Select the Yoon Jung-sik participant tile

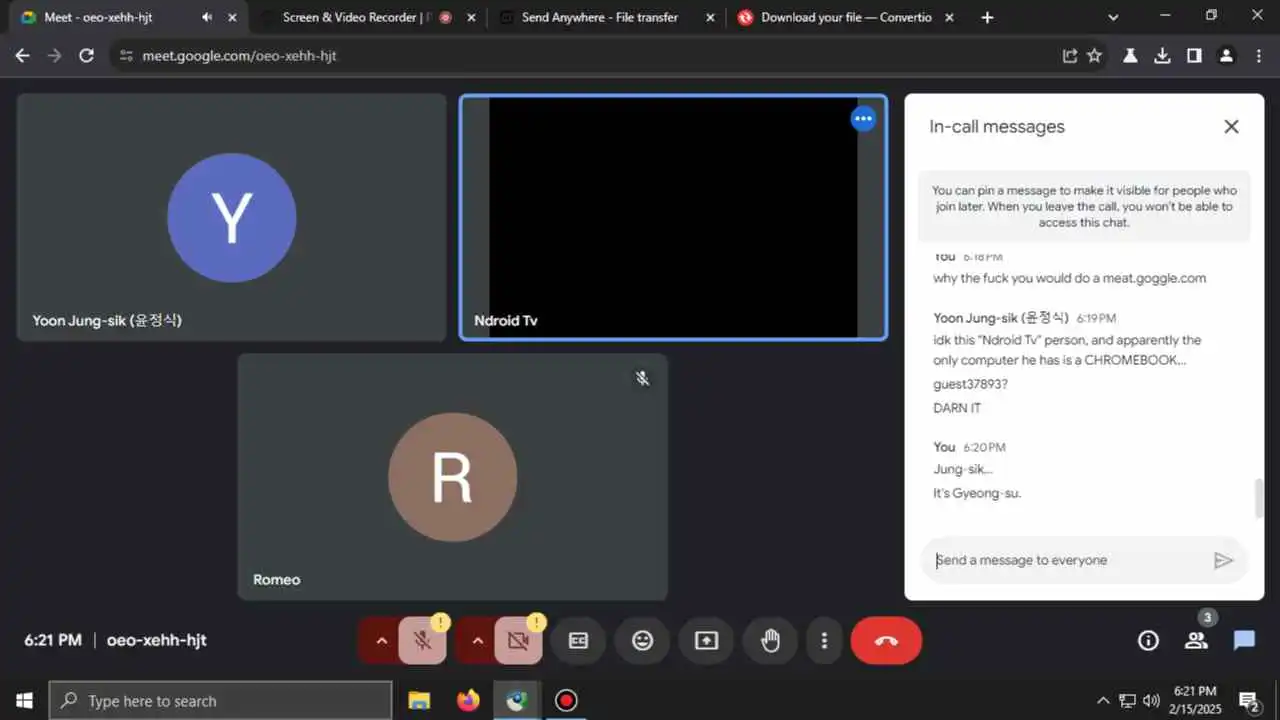point(232,217)
